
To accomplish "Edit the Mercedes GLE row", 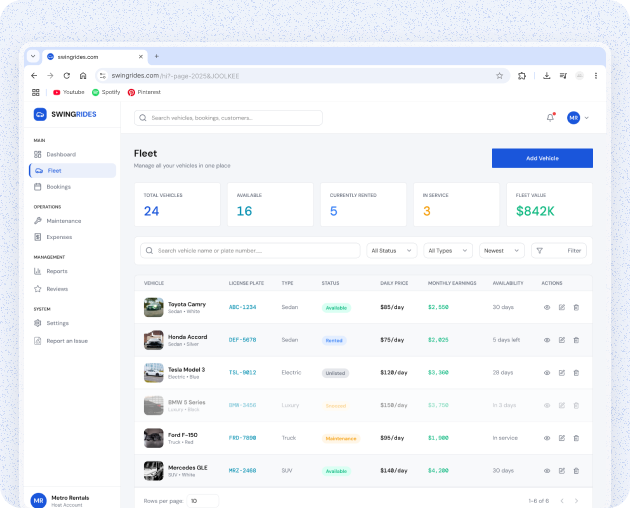I will [562, 471].
